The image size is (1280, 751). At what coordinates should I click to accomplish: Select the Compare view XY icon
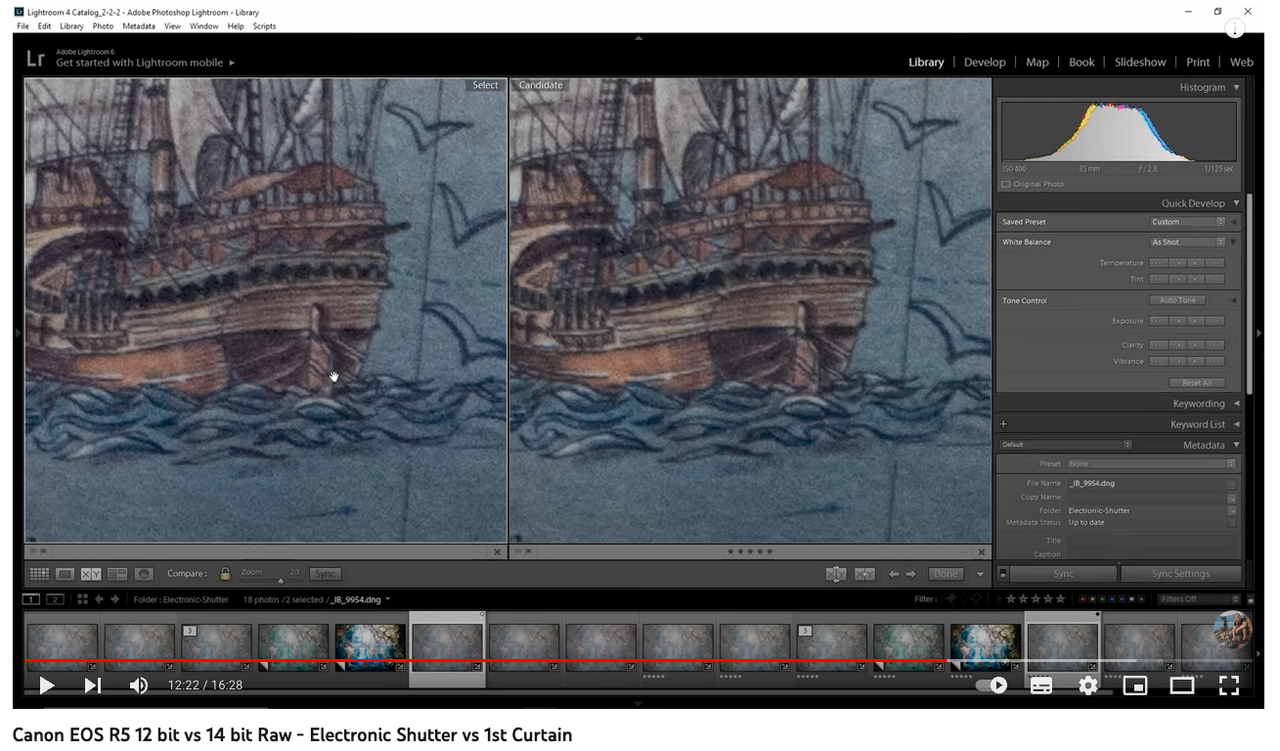click(91, 574)
